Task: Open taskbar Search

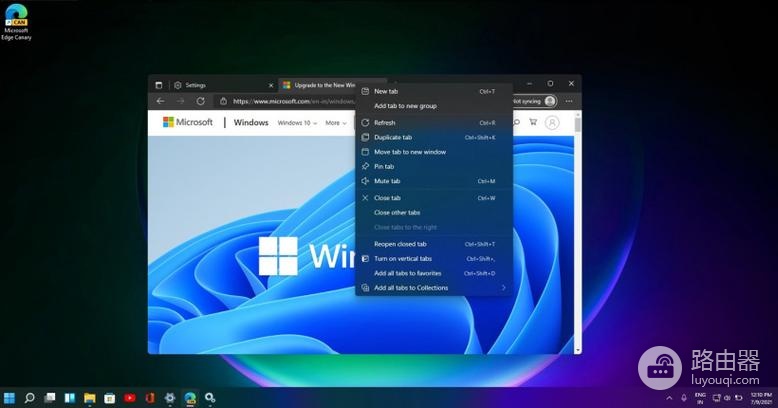Action: (x=30, y=398)
